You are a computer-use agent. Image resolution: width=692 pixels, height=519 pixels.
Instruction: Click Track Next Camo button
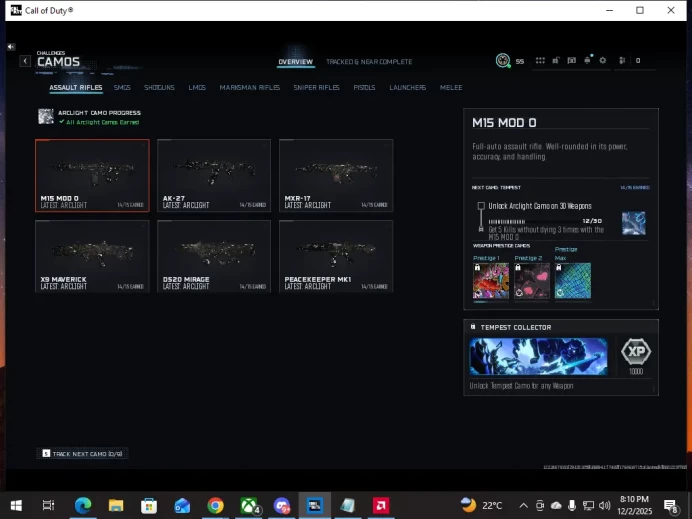coord(83,454)
